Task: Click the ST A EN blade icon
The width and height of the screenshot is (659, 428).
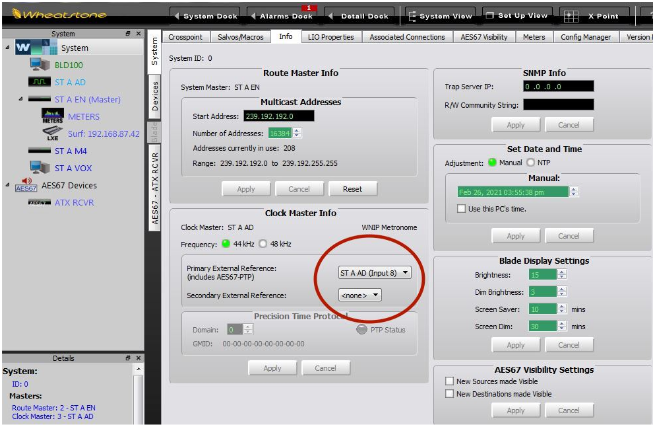Action: (40, 99)
